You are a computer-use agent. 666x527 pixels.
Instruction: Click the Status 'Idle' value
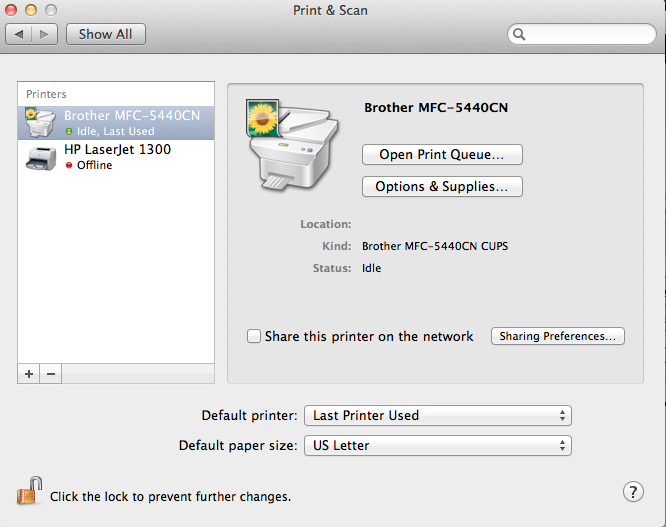[x=372, y=268]
